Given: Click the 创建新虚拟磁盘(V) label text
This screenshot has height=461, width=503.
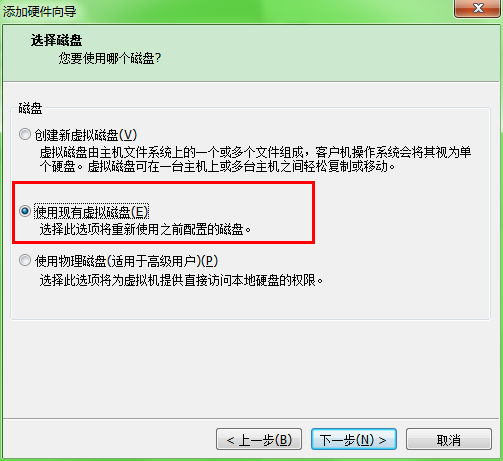Looking at the screenshot, I should pyautogui.click(x=86, y=135).
